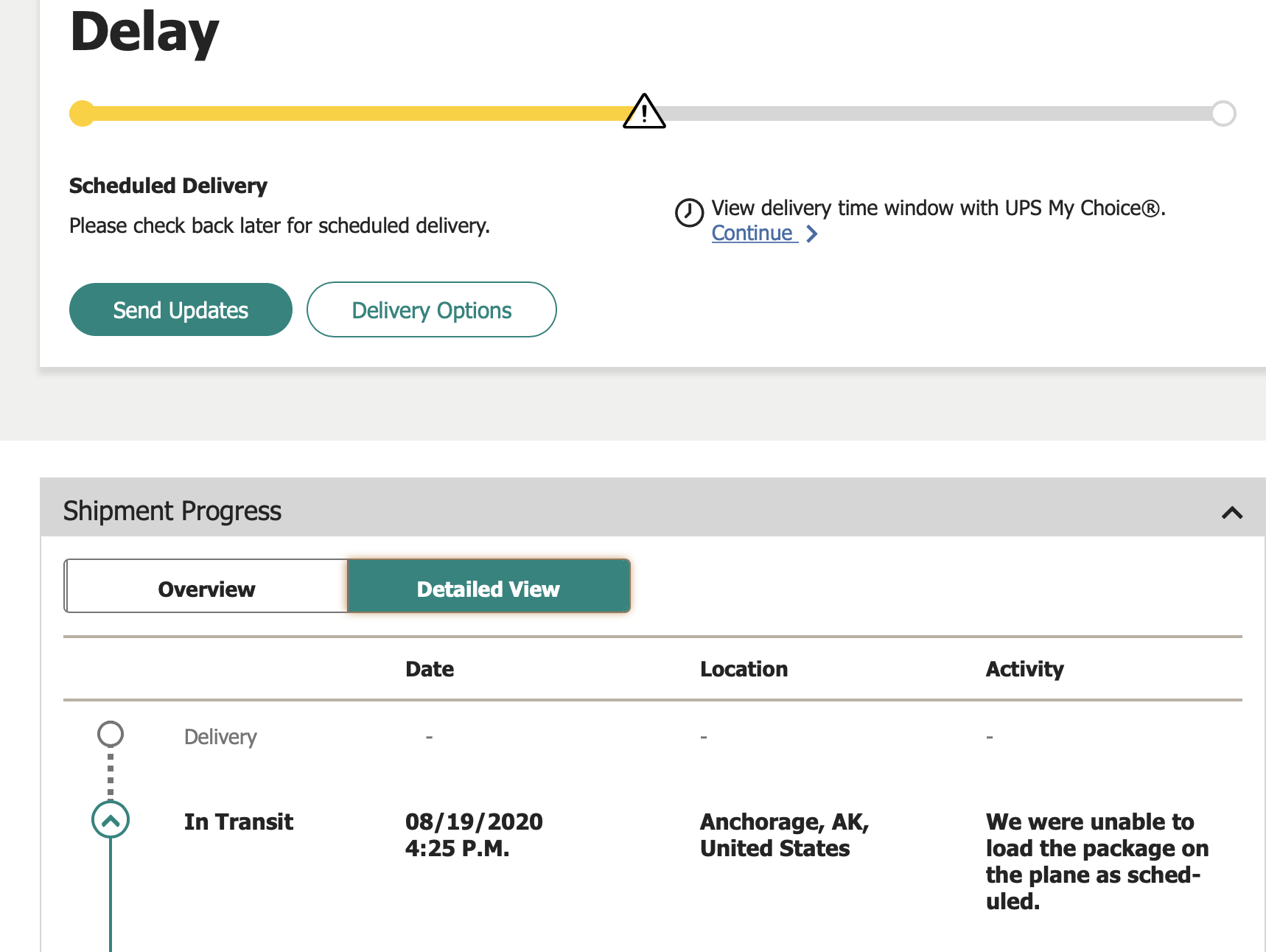Collapse the In Transit circle chevron
The height and width of the screenshot is (952, 1266).
[111, 820]
